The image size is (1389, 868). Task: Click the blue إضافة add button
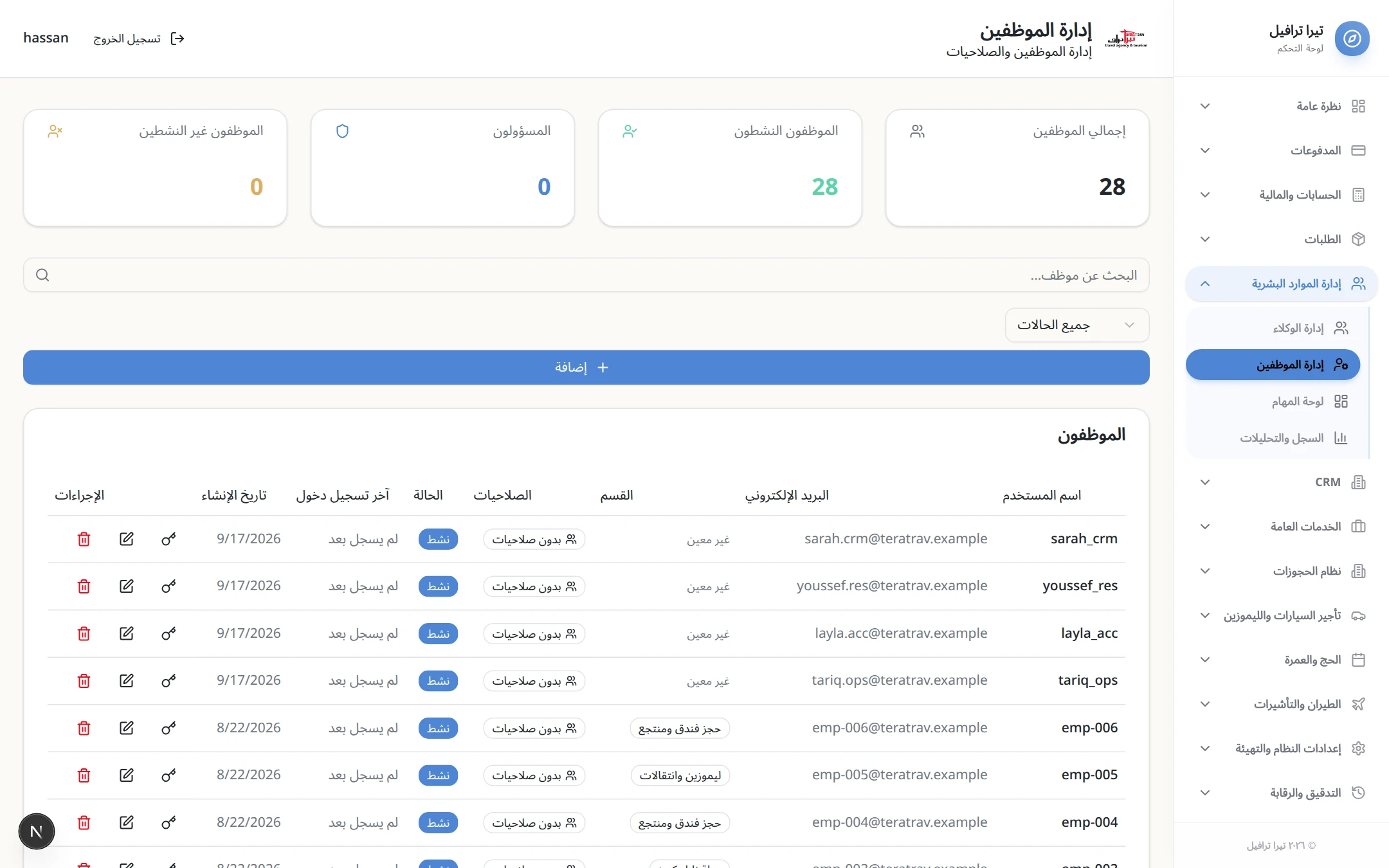click(x=586, y=367)
